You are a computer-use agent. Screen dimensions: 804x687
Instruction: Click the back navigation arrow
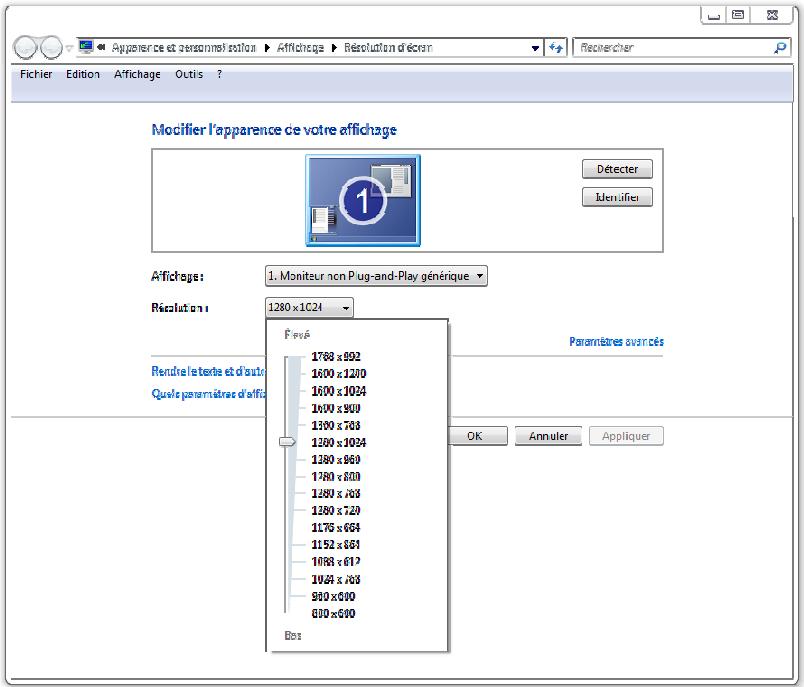click(22, 46)
